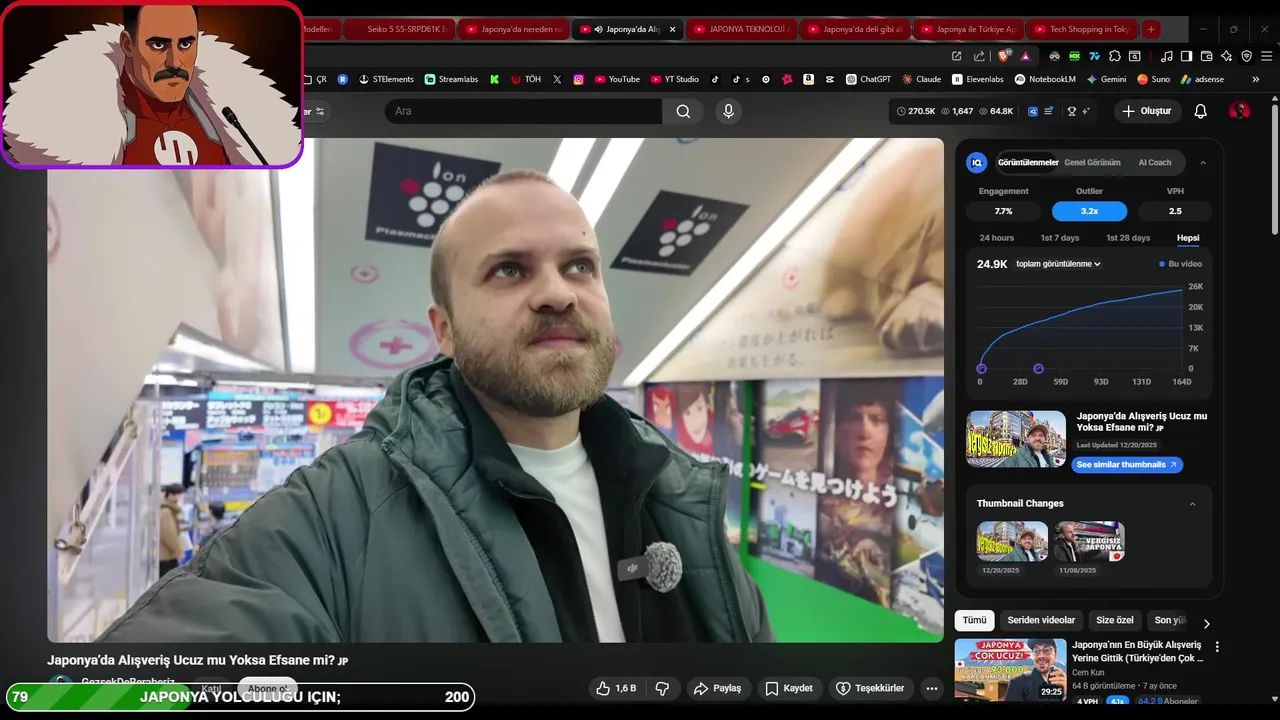The image size is (1280, 720).
Task: Select the Size özel chip
Action: (x=1114, y=620)
